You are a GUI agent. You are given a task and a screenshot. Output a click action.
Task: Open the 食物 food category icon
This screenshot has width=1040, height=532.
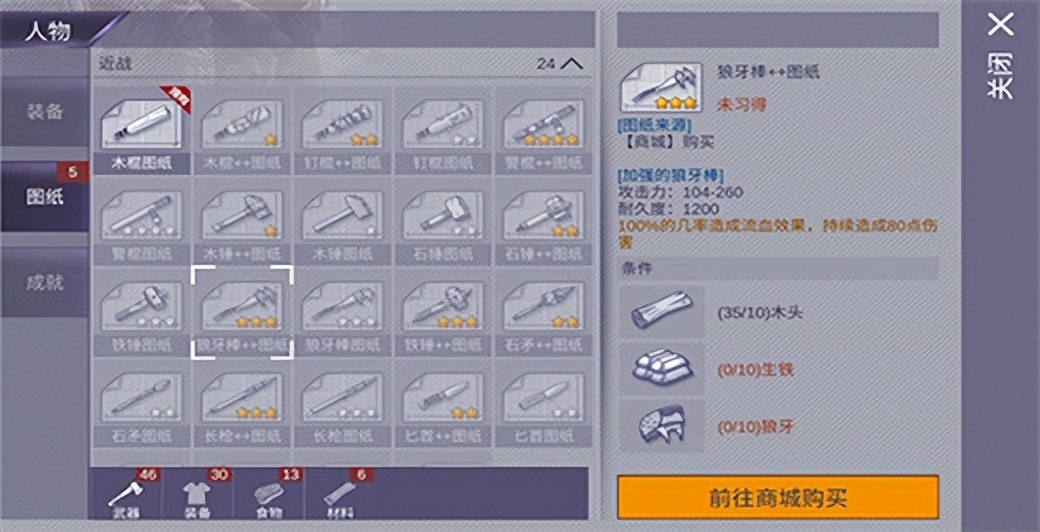[269, 494]
